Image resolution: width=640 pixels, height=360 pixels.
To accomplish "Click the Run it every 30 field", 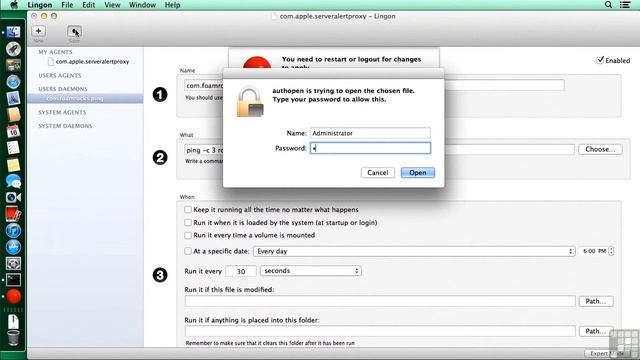I will pos(241,271).
